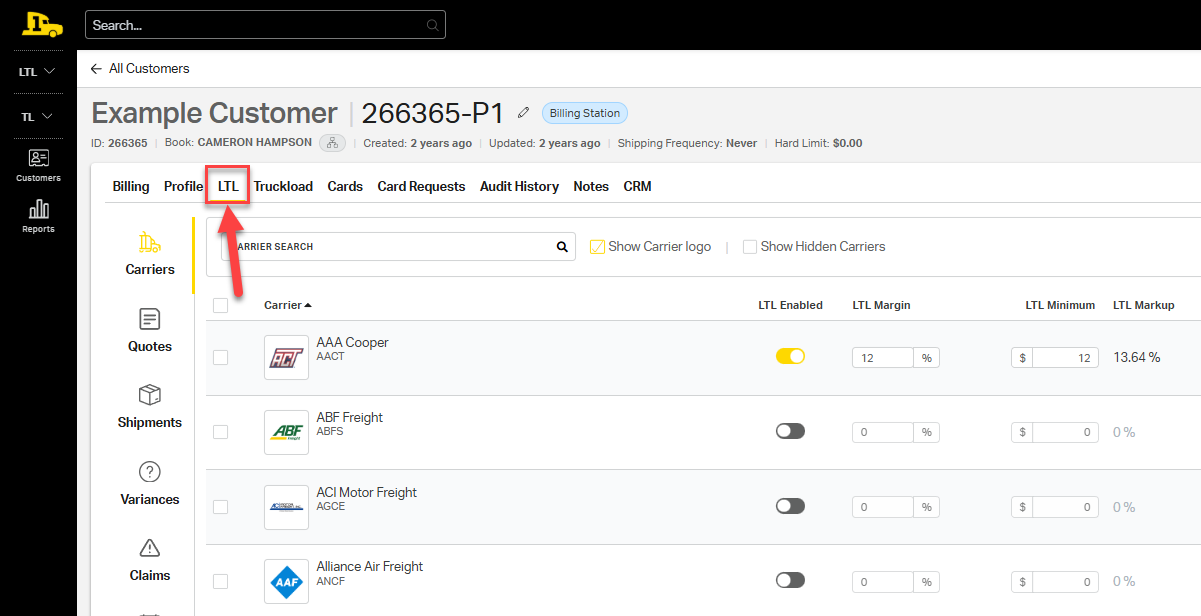Viewport: 1201px width, 616px height.
Task: Edit ABF Freight LTL Minimum field
Action: (1065, 433)
